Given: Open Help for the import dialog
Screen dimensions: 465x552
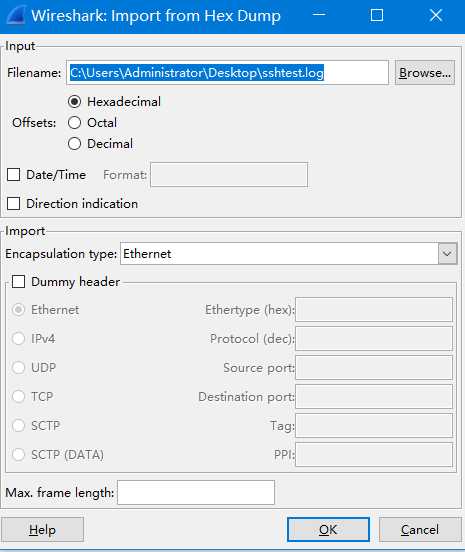Looking at the screenshot, I should pos(42,529).
